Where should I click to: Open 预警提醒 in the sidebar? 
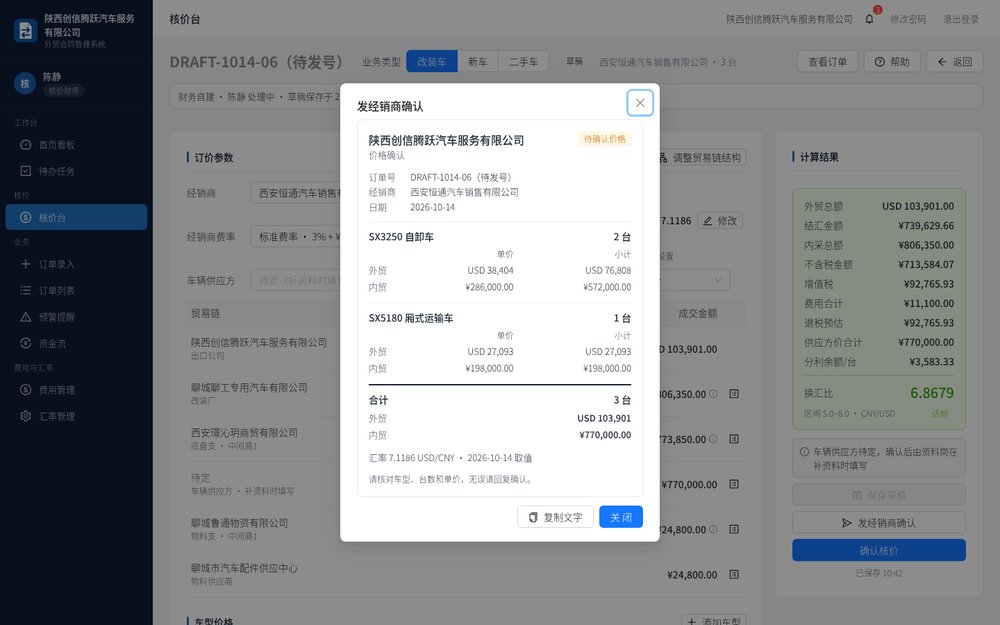tap(77, 317)
